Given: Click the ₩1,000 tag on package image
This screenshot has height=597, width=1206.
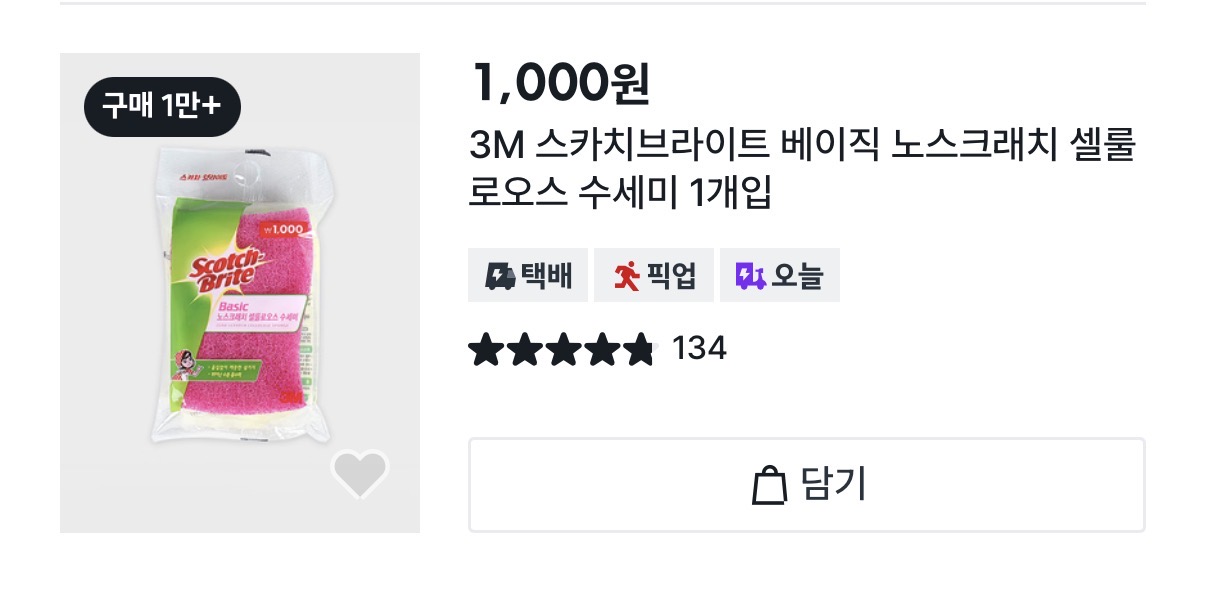Looking at the screenshot, I should pos(282,229).
